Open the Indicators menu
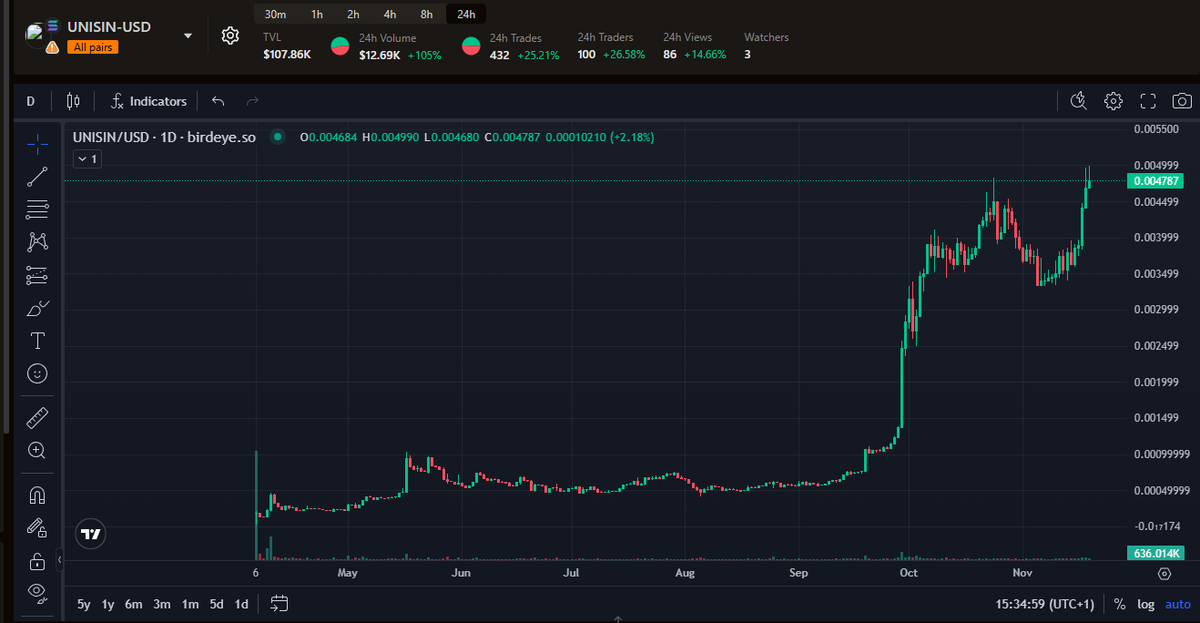The width and height of the screenshot is (1200, 623). click(149, 101)
